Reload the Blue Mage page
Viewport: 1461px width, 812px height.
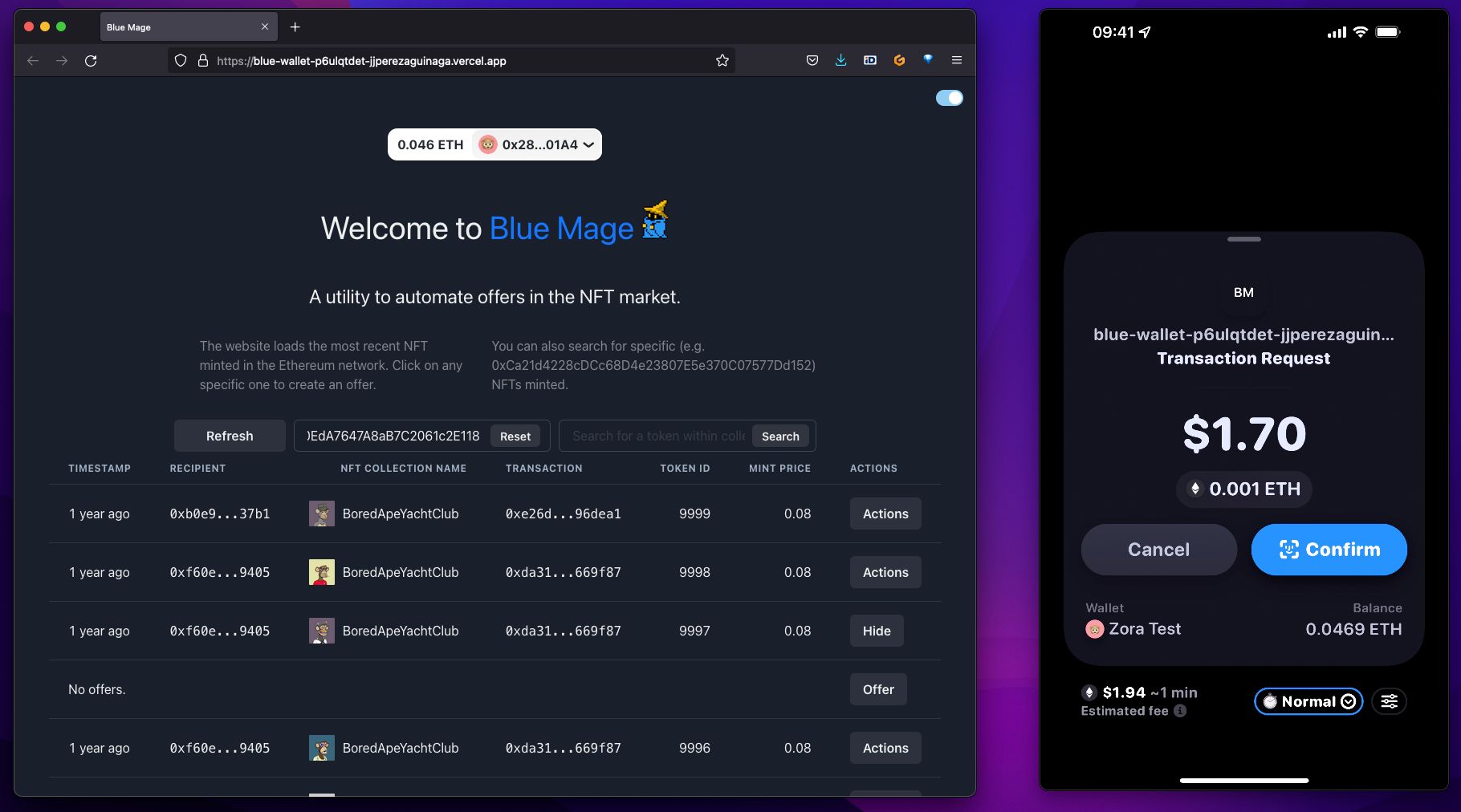coord(91,60)
